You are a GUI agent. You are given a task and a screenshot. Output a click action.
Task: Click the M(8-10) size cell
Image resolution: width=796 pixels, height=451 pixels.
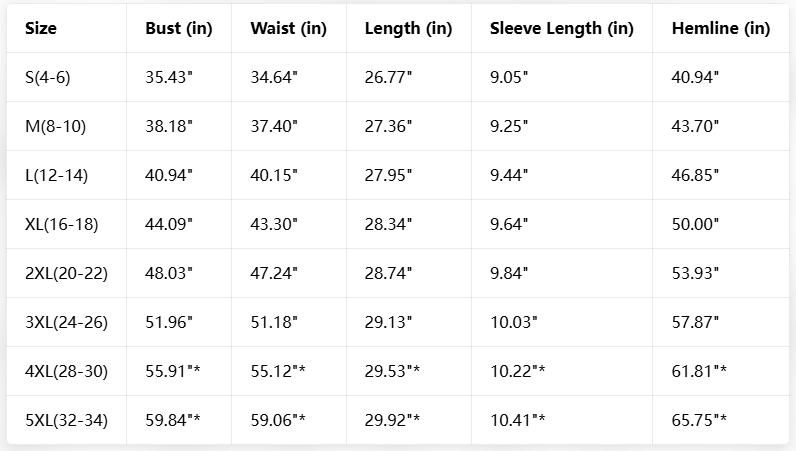click(57, 126)
